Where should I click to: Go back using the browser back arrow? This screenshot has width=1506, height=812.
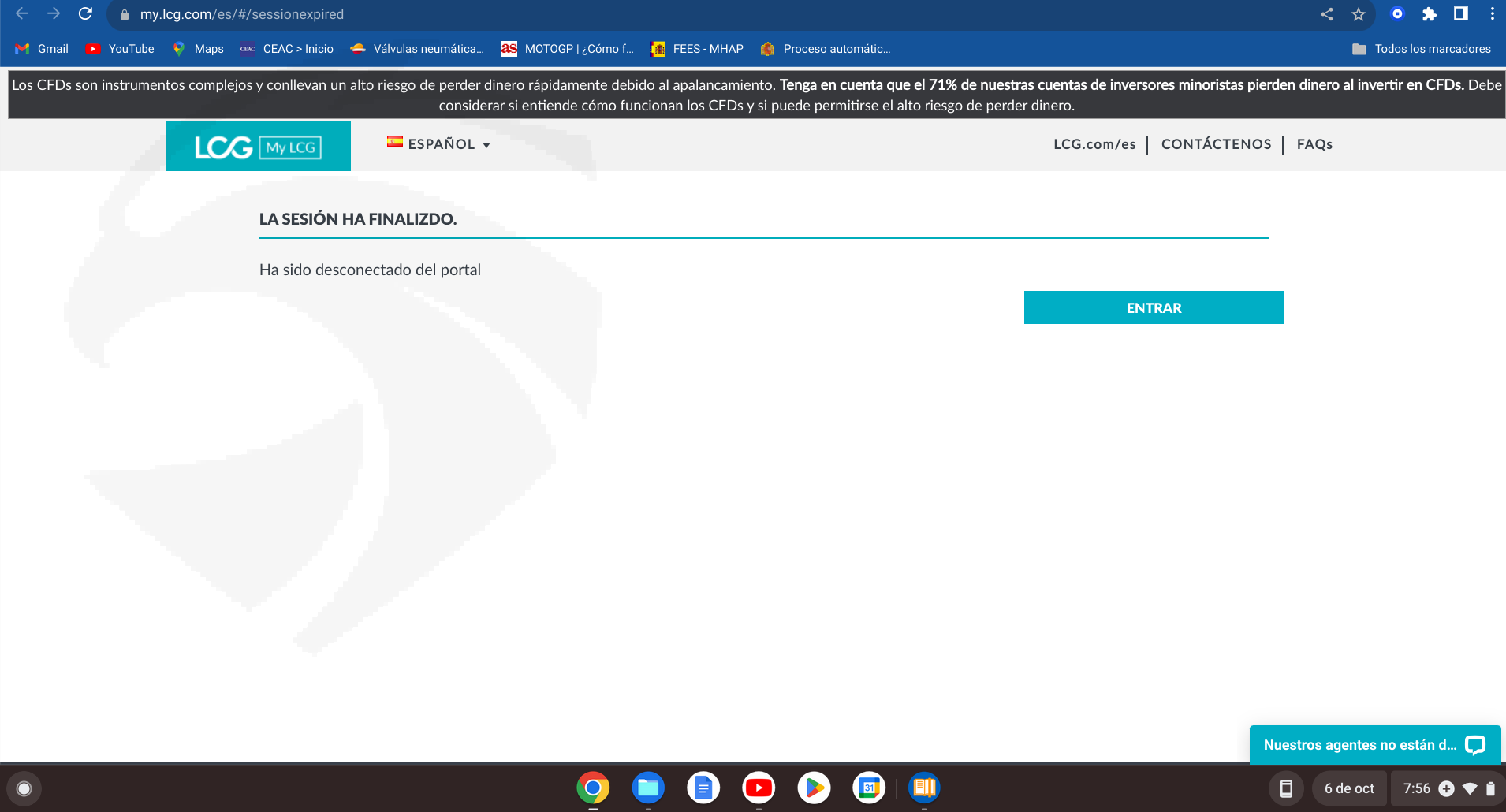(22, 14)
